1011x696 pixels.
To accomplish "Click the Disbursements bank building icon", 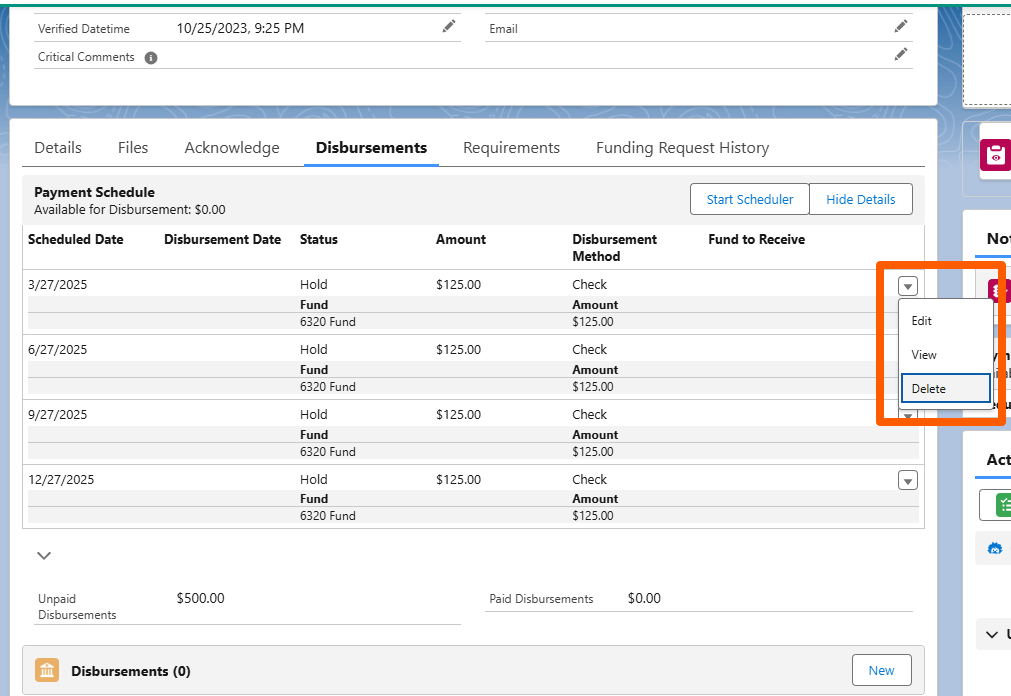I will pos(47,670).
